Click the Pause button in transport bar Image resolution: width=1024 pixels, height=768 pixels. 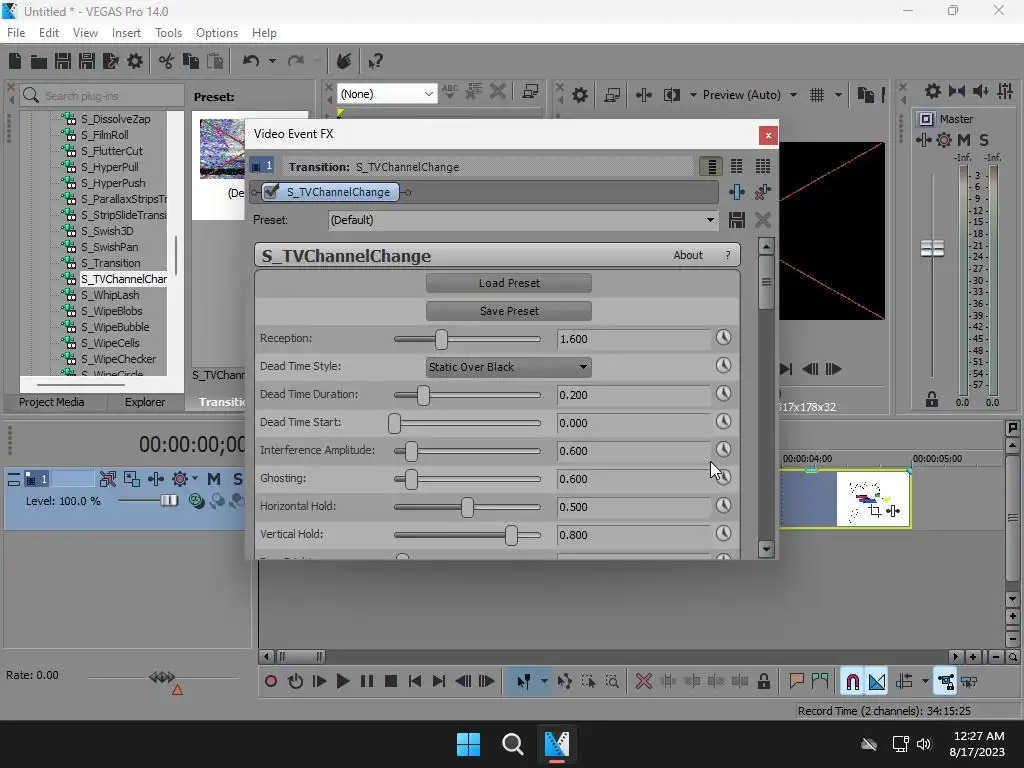(x=366, y=681)
